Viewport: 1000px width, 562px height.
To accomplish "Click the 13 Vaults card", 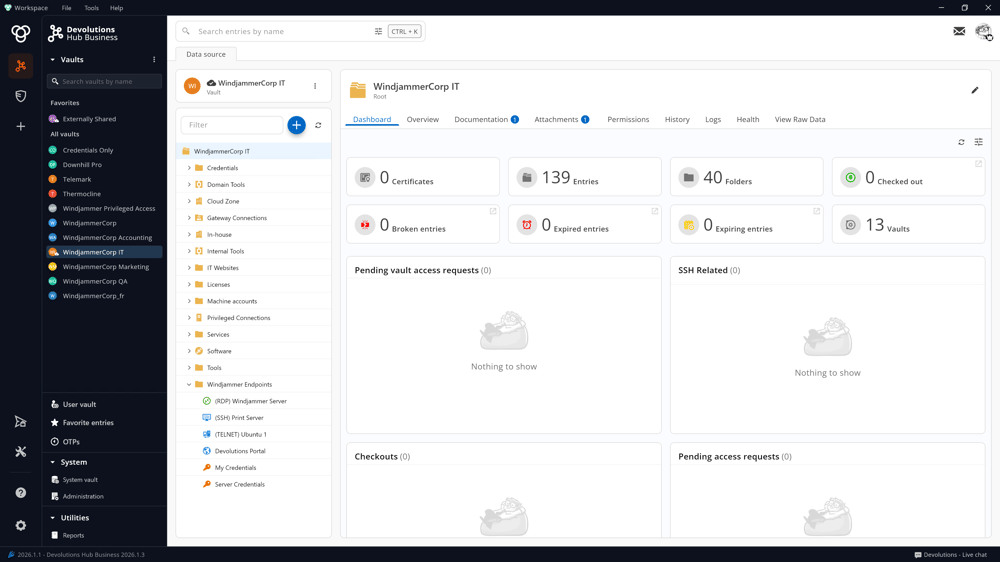I will [908, 224].
